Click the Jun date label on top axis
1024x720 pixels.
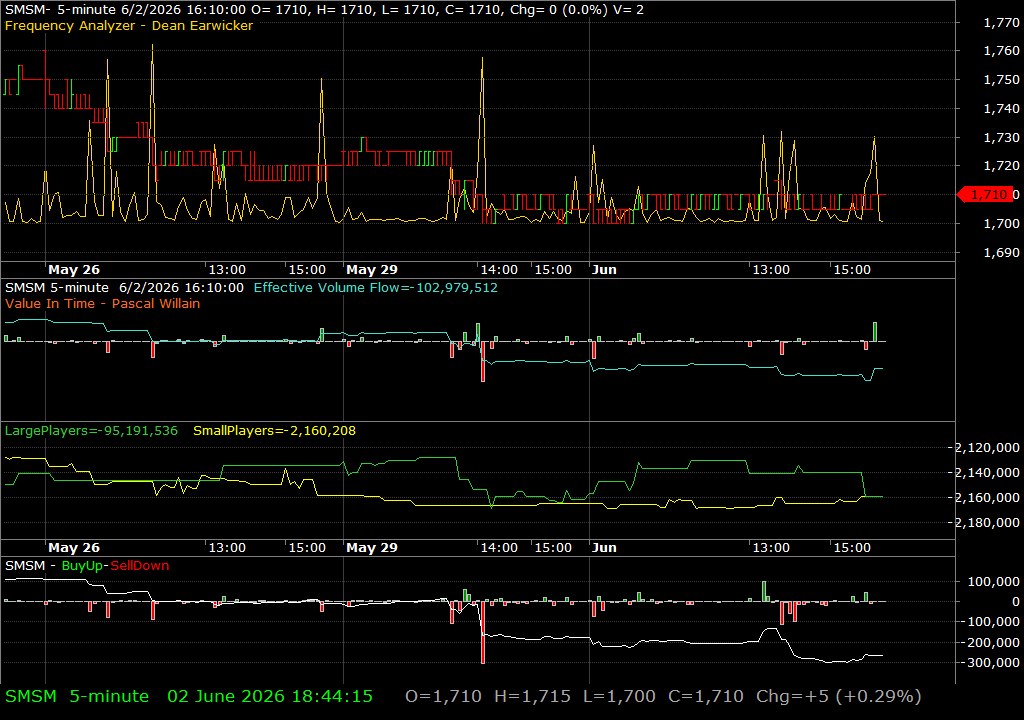(604, 269)
